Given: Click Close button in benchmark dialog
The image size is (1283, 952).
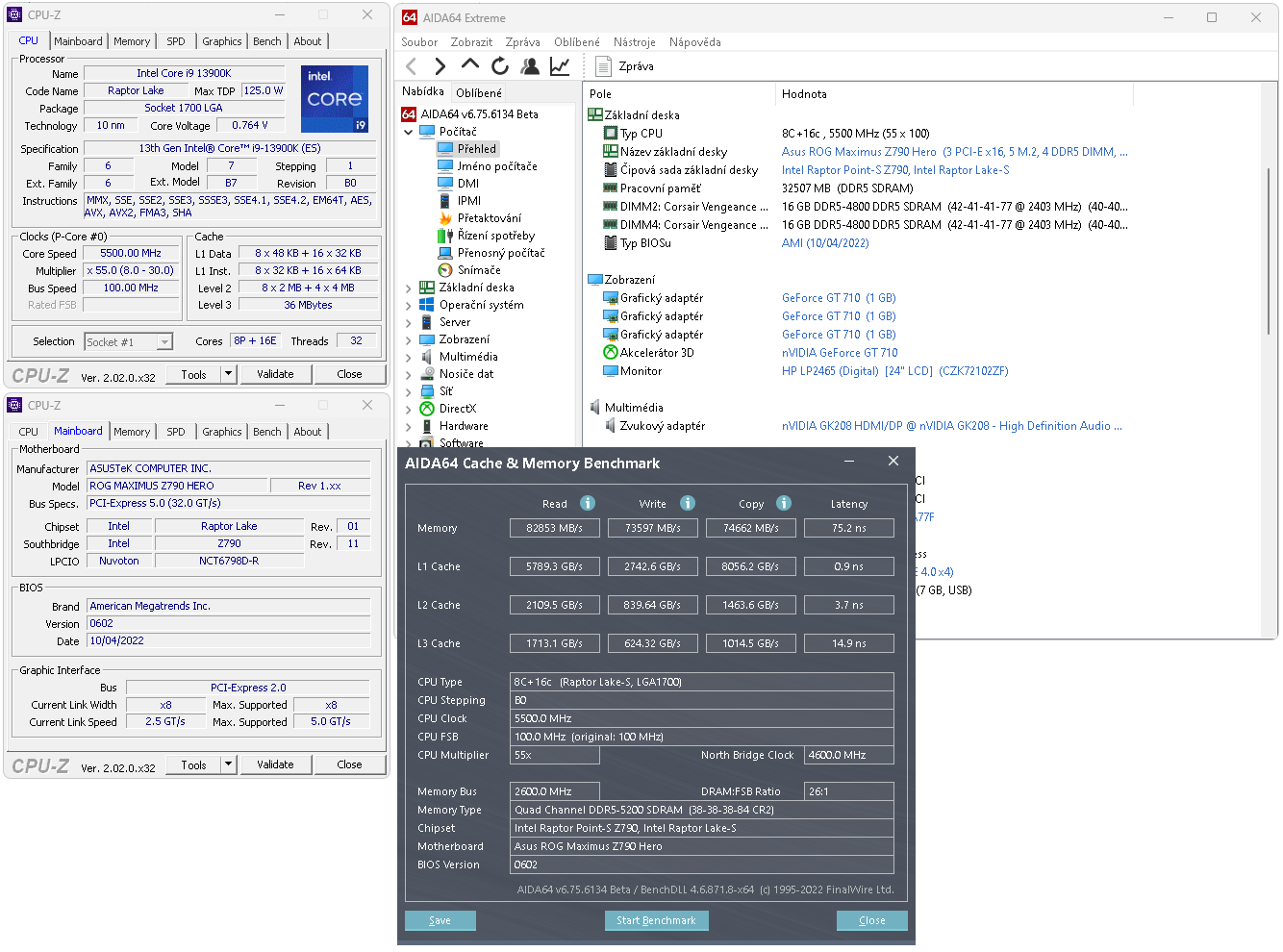Looking at the screenshot, I should [871, 920].
